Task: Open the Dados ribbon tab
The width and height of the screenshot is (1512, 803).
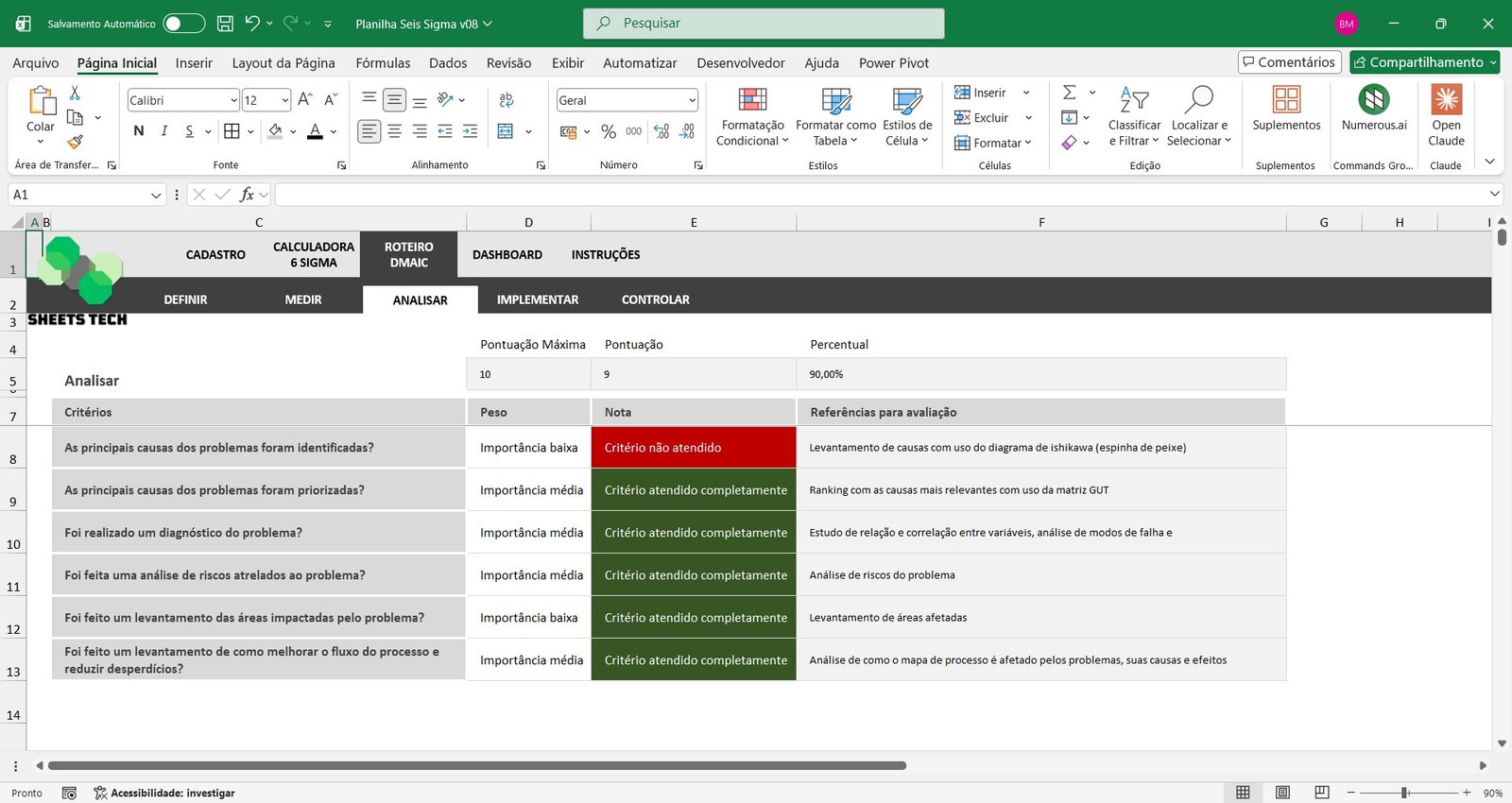Action: coord(448,63)
